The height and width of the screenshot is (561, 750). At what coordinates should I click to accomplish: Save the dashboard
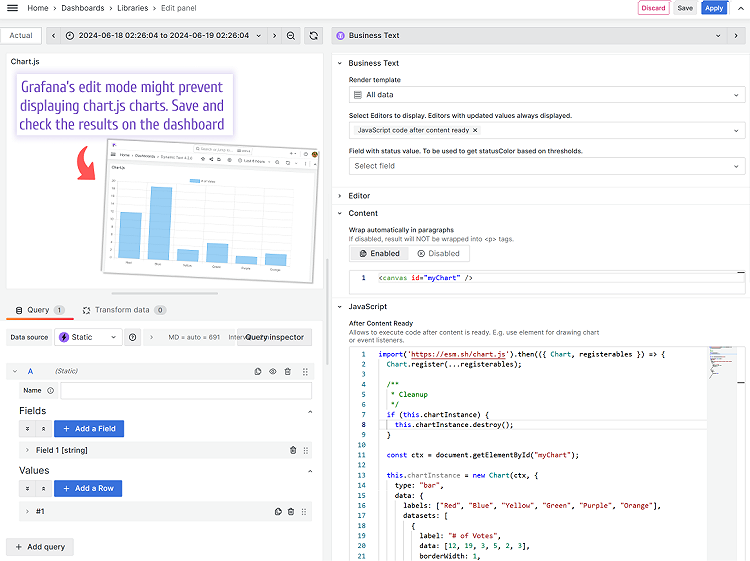tap(685, 8)
